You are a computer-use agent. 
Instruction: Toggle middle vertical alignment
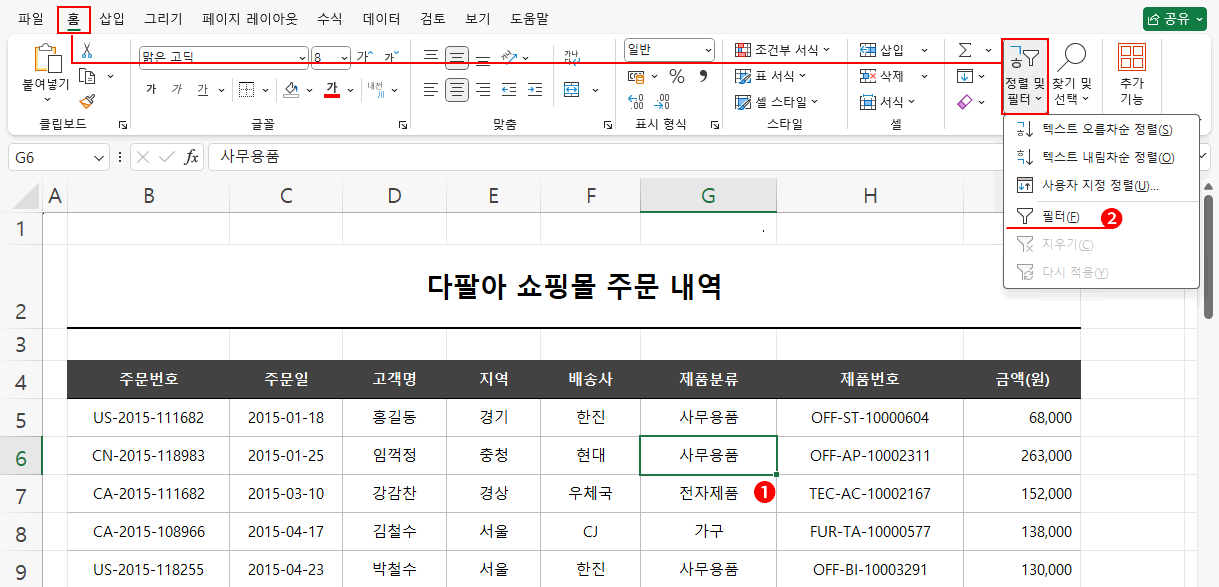pos(457,57)
